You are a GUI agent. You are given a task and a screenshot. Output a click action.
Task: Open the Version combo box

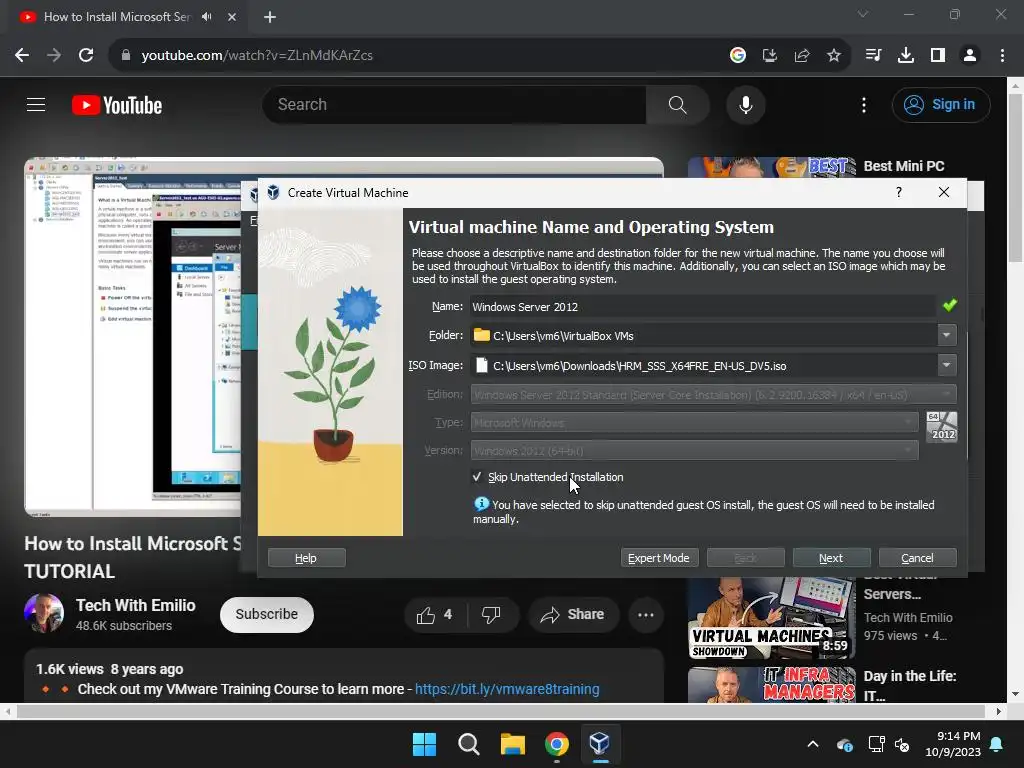coord(694,451)
